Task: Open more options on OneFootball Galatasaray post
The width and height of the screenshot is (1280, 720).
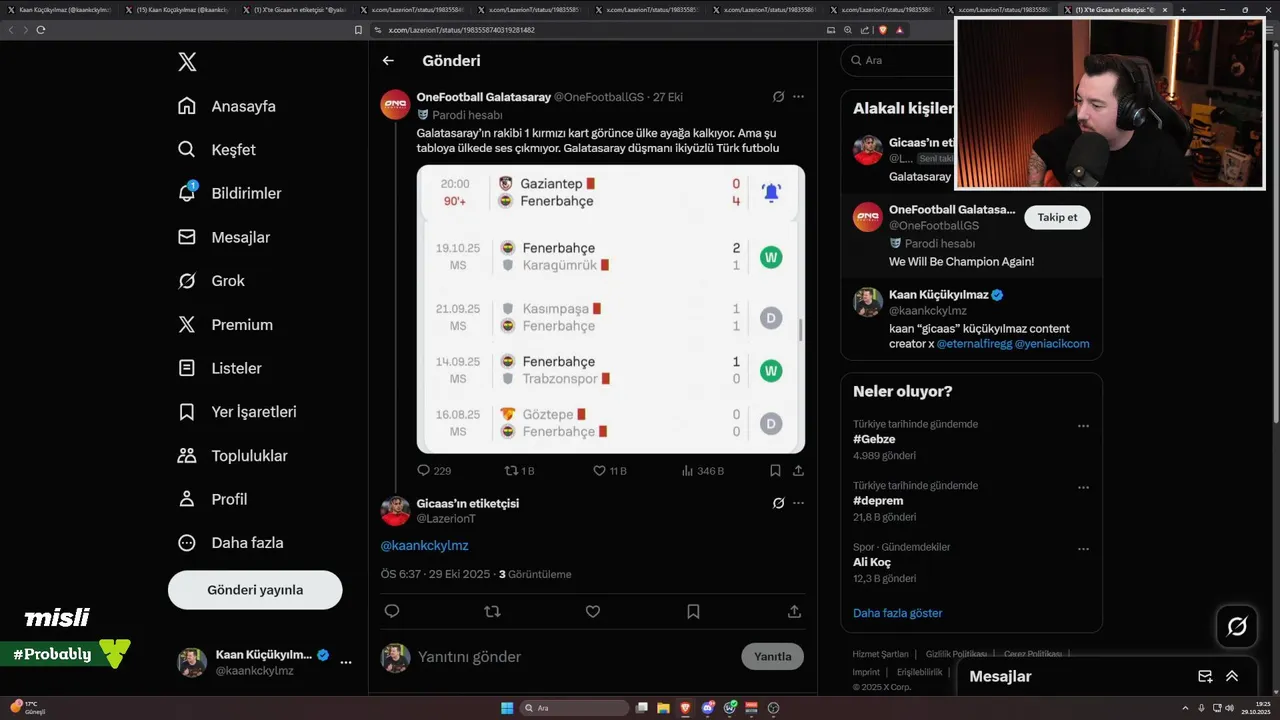Action: point(798,97)
